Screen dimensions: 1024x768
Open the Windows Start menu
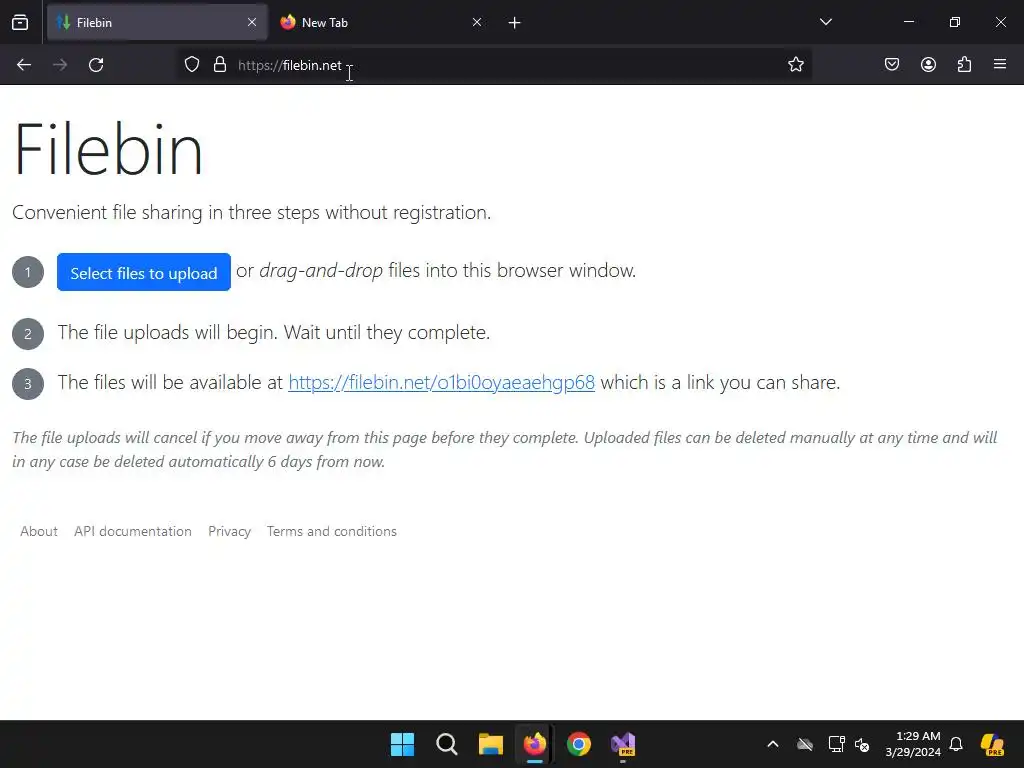[x=402, y=744]
